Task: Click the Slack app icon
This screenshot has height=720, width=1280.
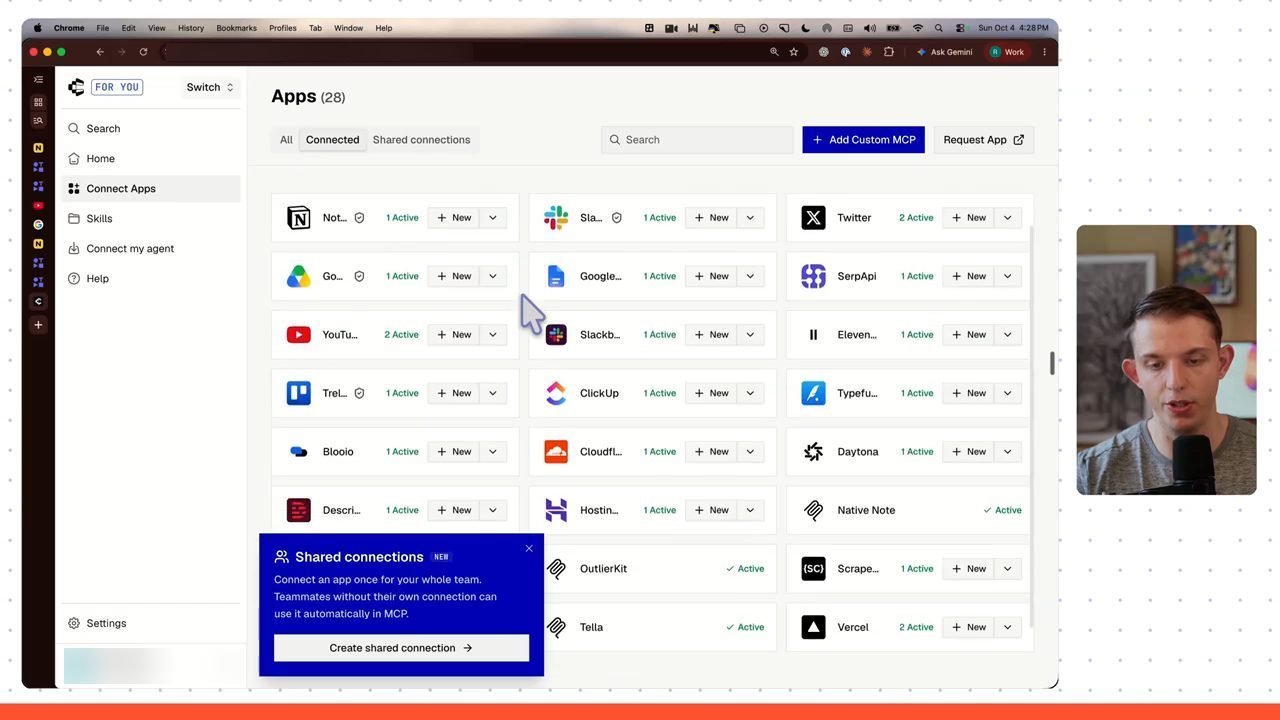Action: [556, 218]
